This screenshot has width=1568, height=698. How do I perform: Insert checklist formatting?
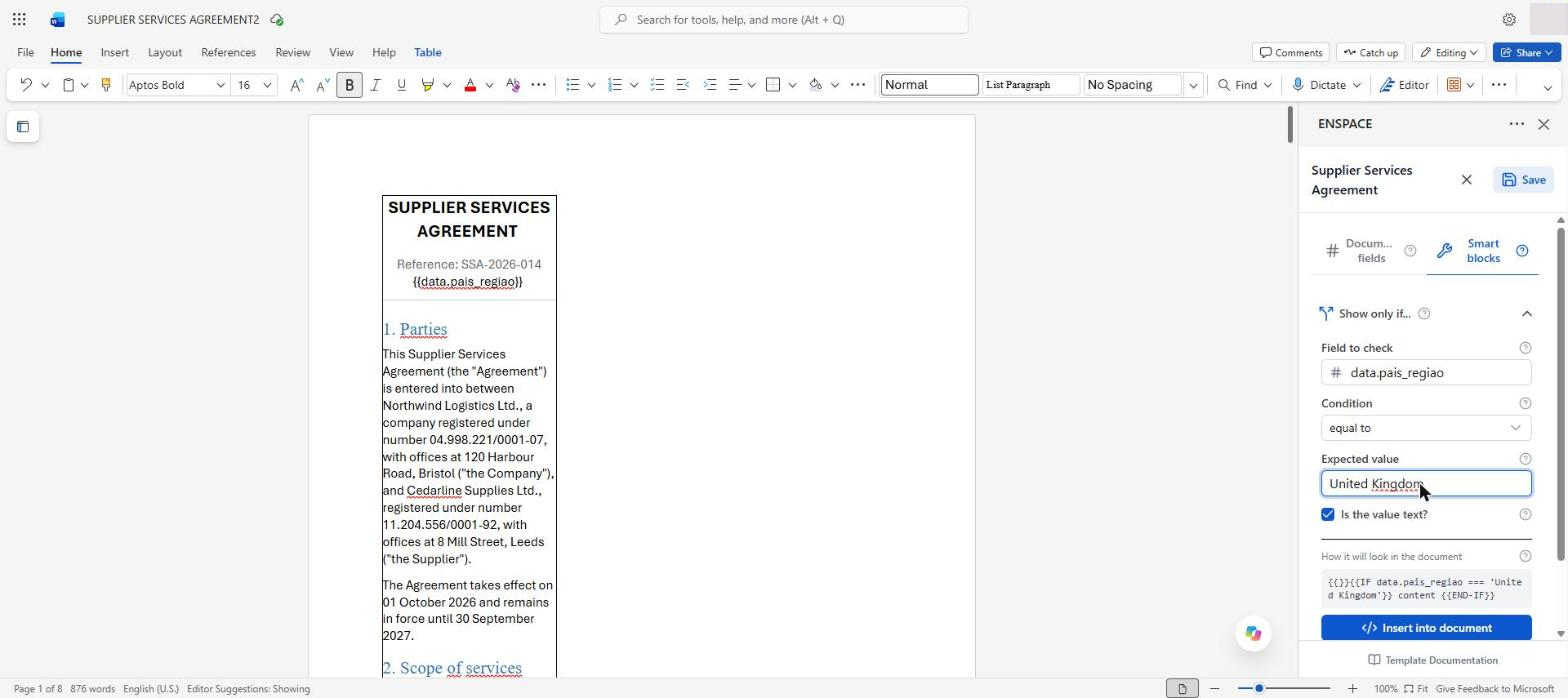tap(657, 85)
